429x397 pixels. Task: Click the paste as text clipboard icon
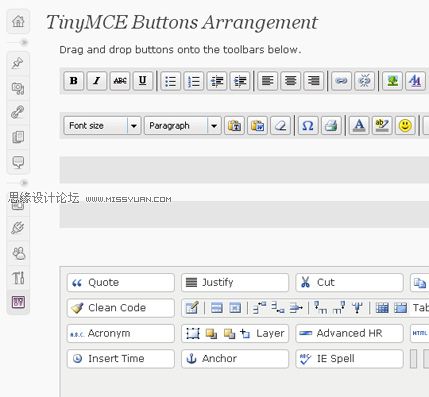(x=235, y=126)
